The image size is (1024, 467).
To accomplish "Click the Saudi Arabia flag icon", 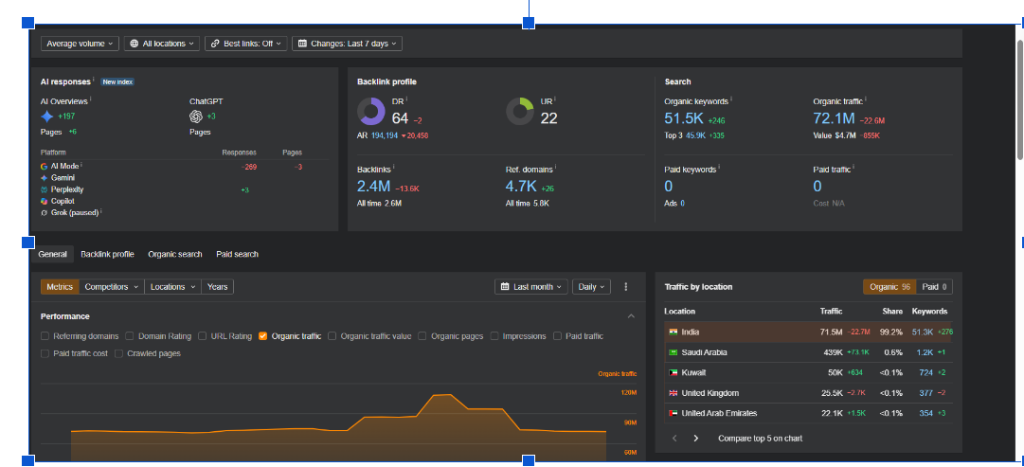I will pos(673,353).
